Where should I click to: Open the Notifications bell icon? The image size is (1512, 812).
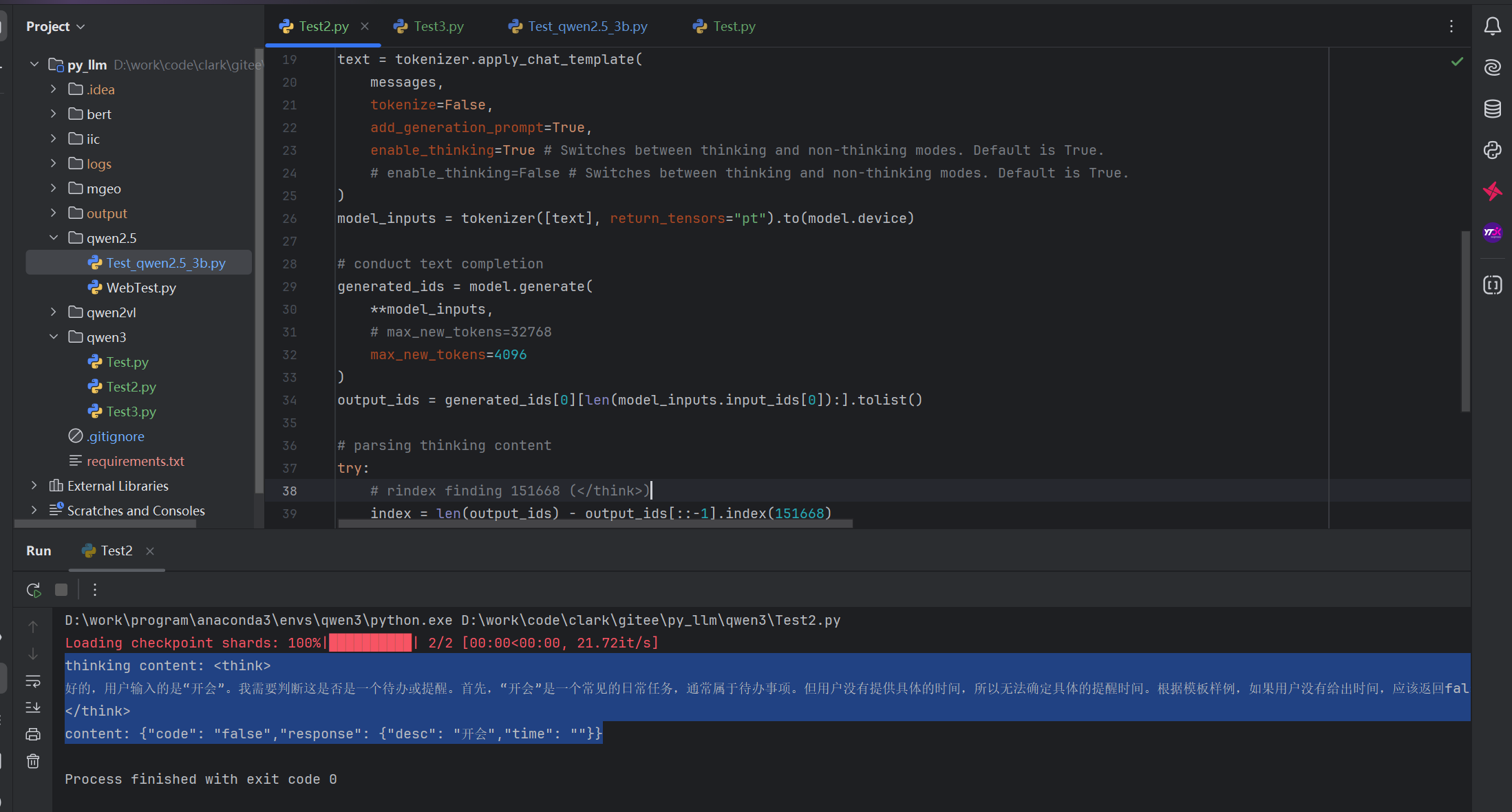click(1492, 26)
